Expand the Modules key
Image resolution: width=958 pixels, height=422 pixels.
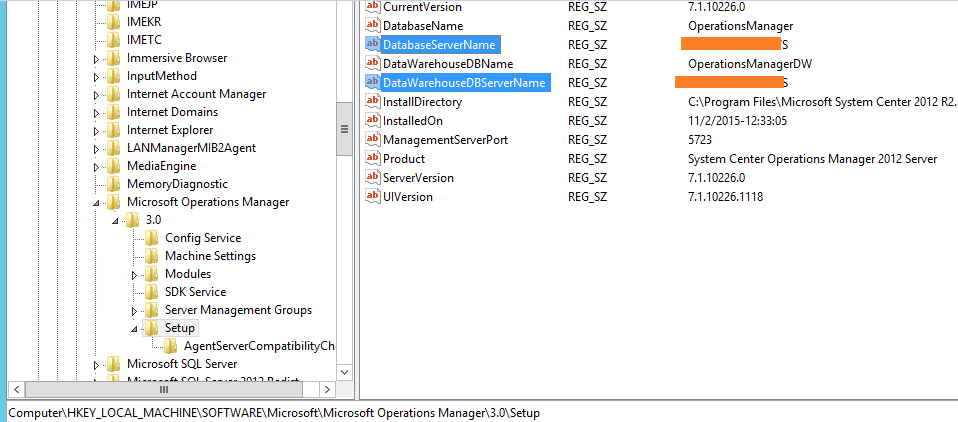[134, 275]
